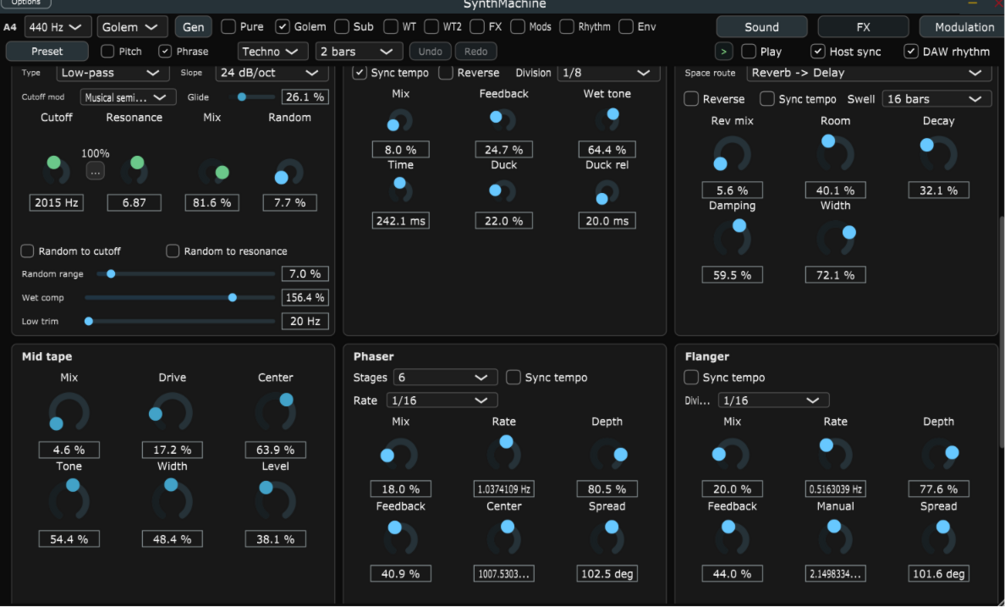Open the Phaser Stages dropdown

(445, 377)
